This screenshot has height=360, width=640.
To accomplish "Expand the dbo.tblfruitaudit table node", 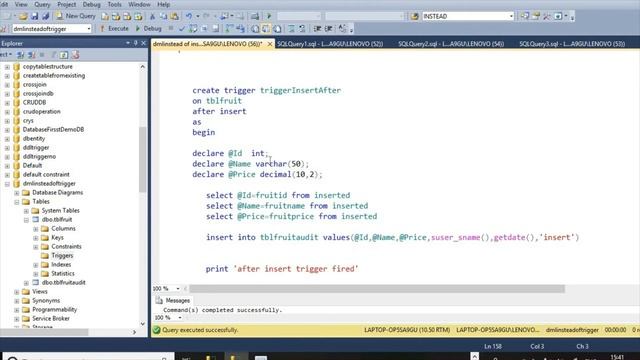I will click(x=26, y=282).
